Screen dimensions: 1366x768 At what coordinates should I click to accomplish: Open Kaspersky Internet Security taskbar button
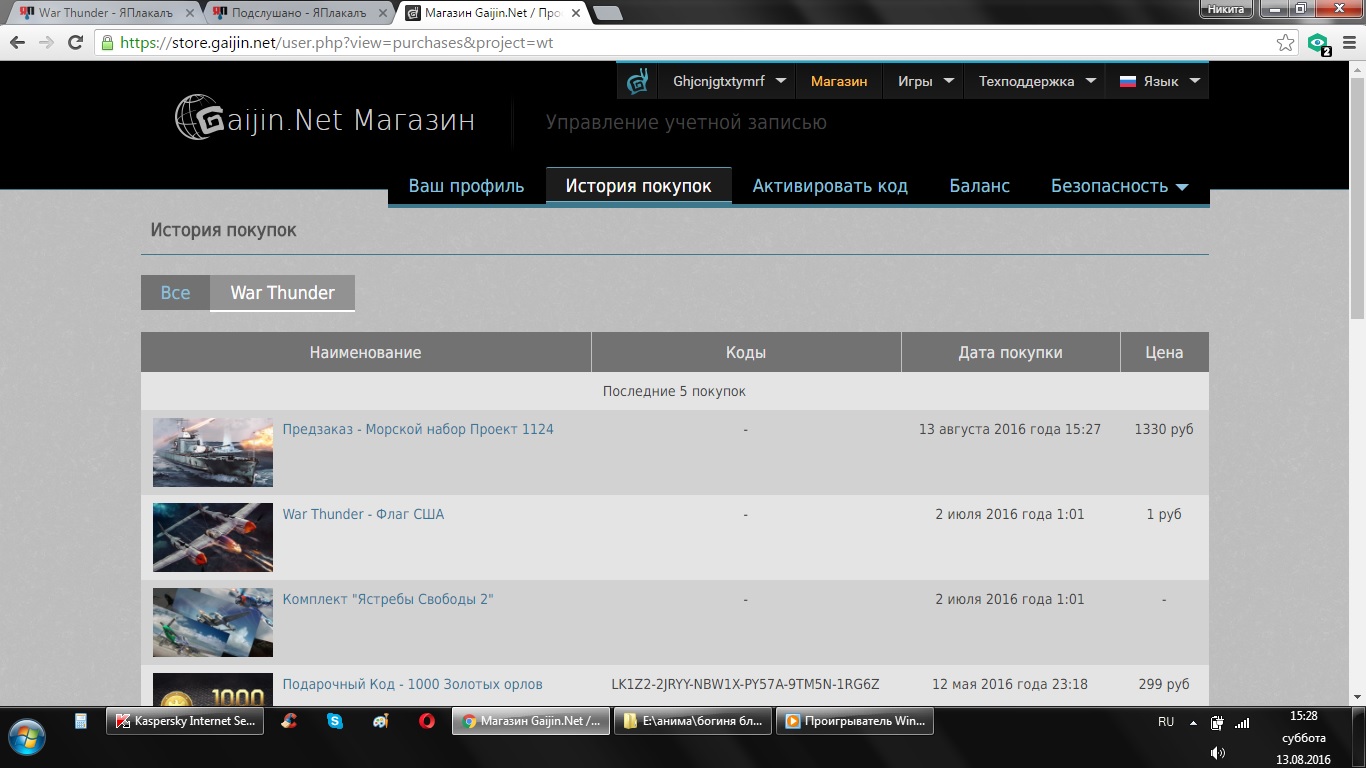185,721
